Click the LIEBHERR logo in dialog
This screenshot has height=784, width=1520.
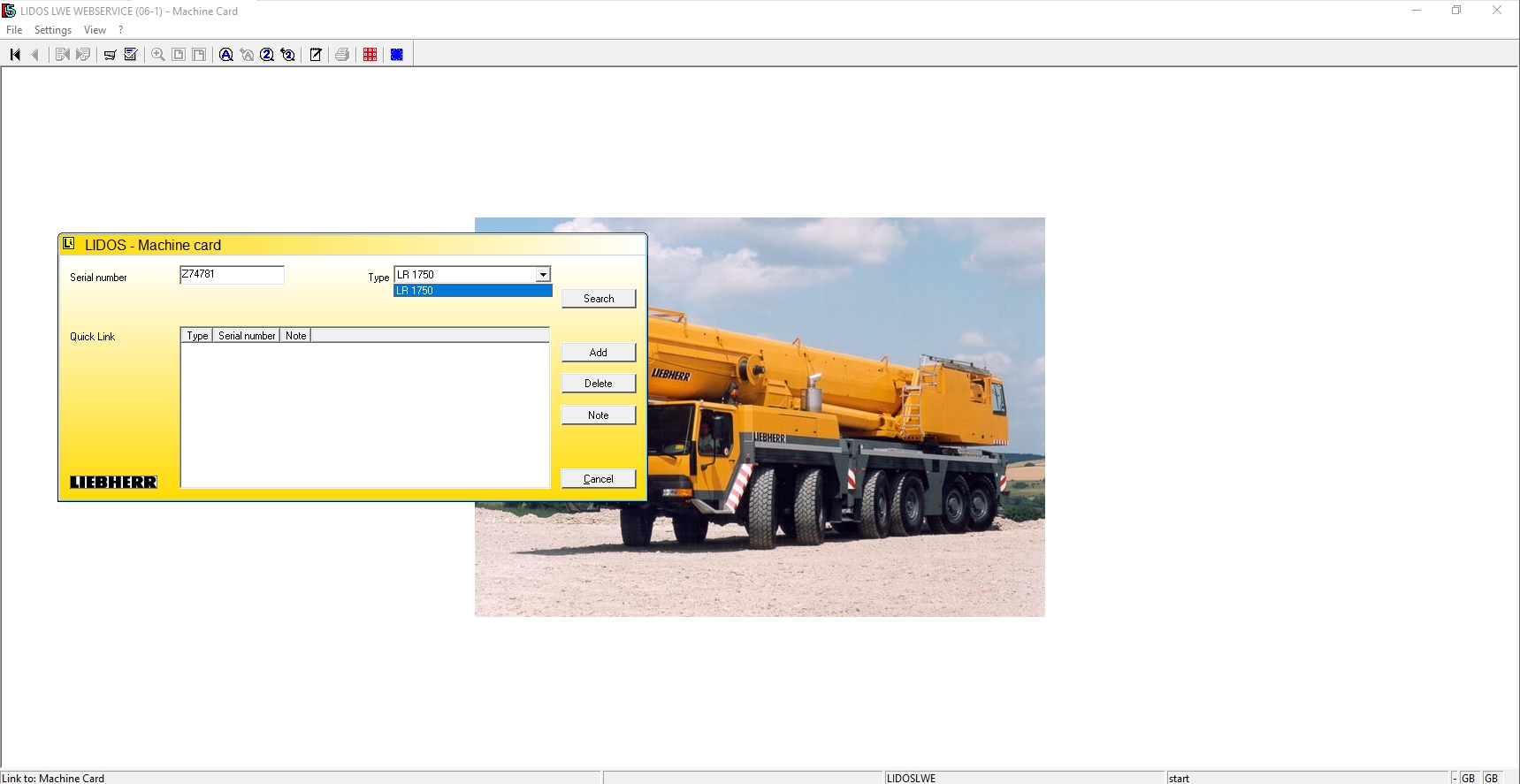pos(114,482)
